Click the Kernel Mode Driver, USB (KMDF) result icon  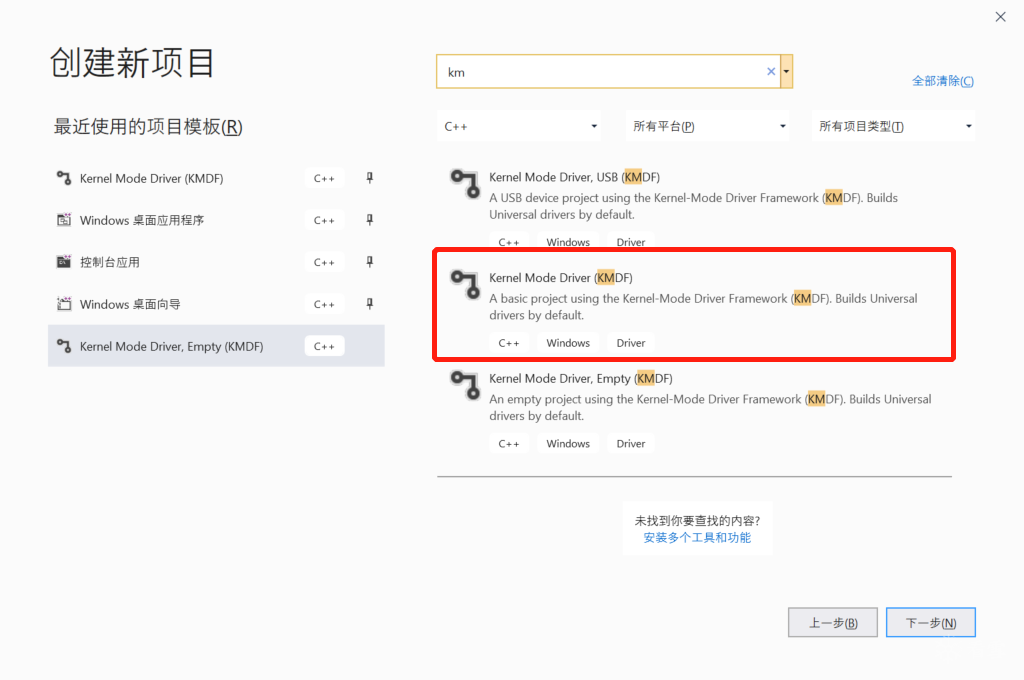point(465,184)
